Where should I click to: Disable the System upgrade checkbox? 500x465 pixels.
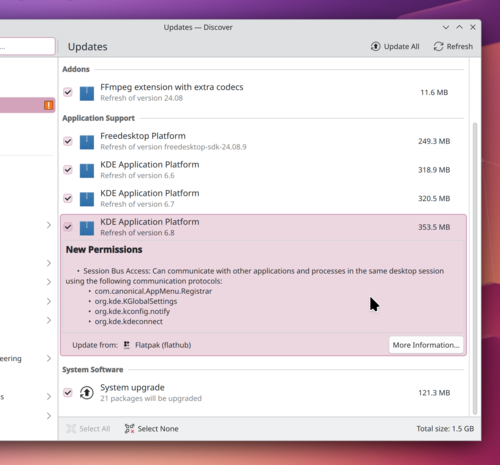tap(68, 392)
